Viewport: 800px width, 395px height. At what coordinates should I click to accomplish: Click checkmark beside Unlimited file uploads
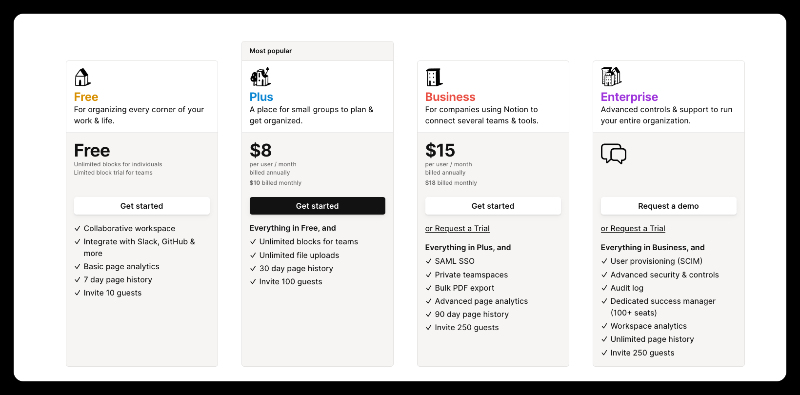[x=253, y=255]
